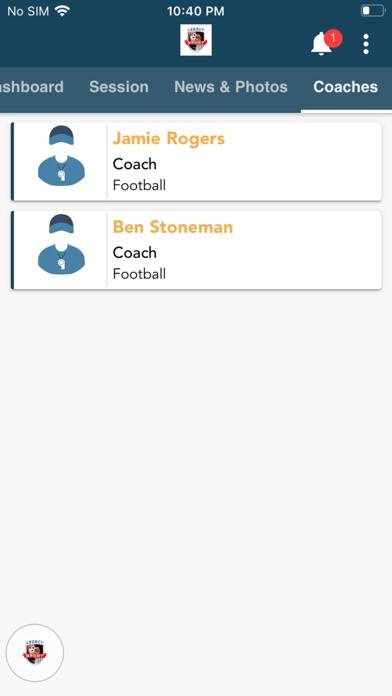Tap the battery indicator in status bar
The width and height of the screenshot is (392, 696).
coord(372,11)
